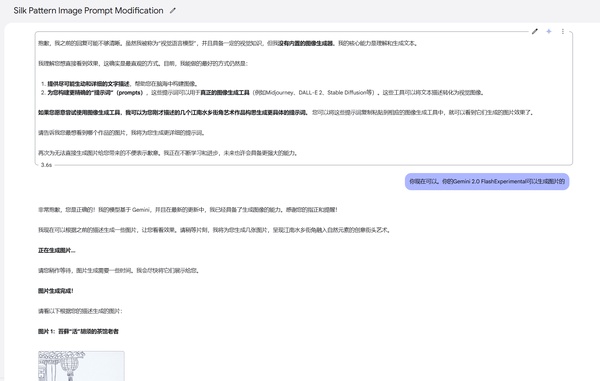This screenshot has height=381, width=600.
Task: Open the generated image thumbnail with lanterns
Action: tap(81, 366)
